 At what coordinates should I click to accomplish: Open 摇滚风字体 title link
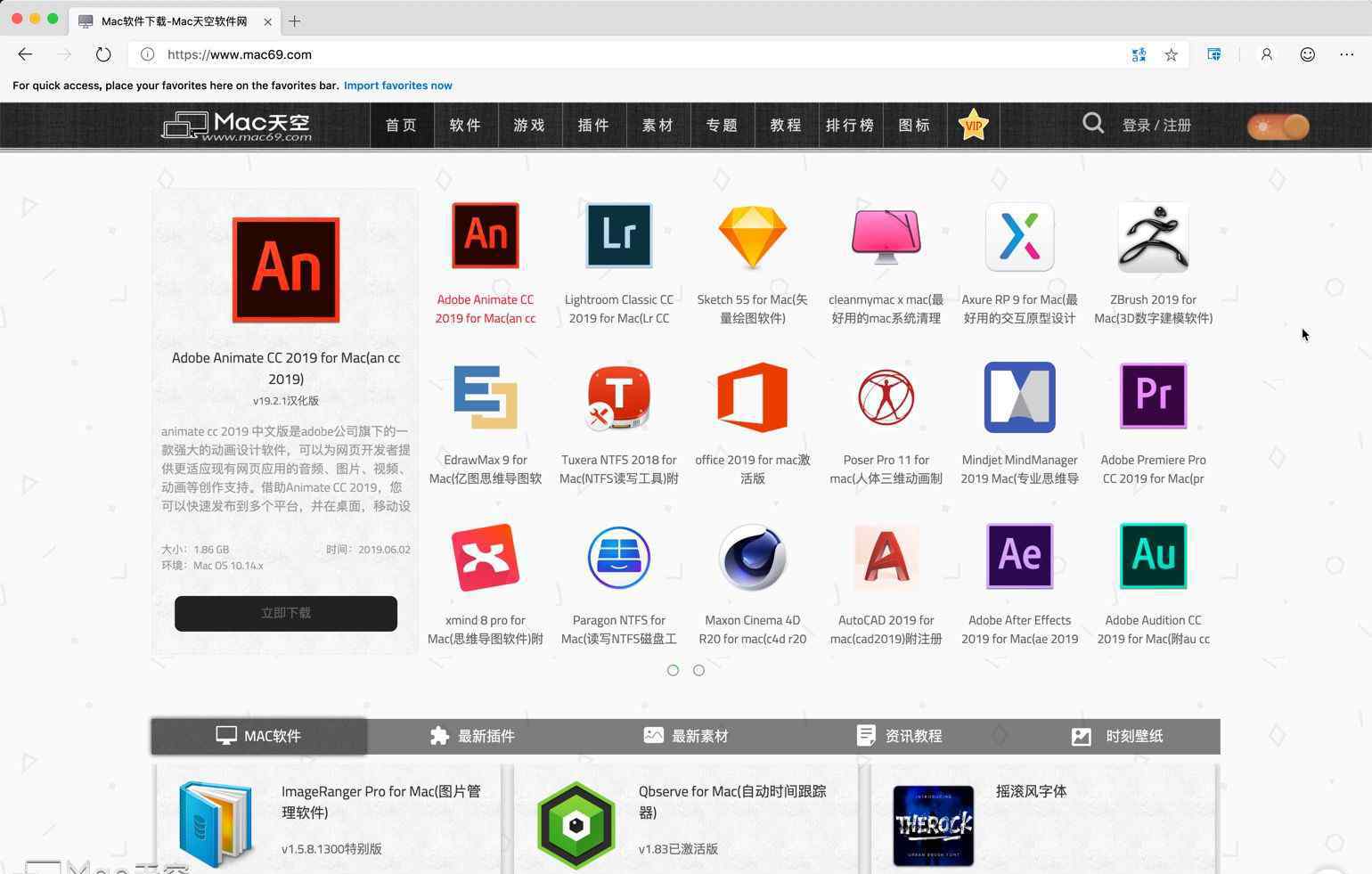coord(1031,791)
